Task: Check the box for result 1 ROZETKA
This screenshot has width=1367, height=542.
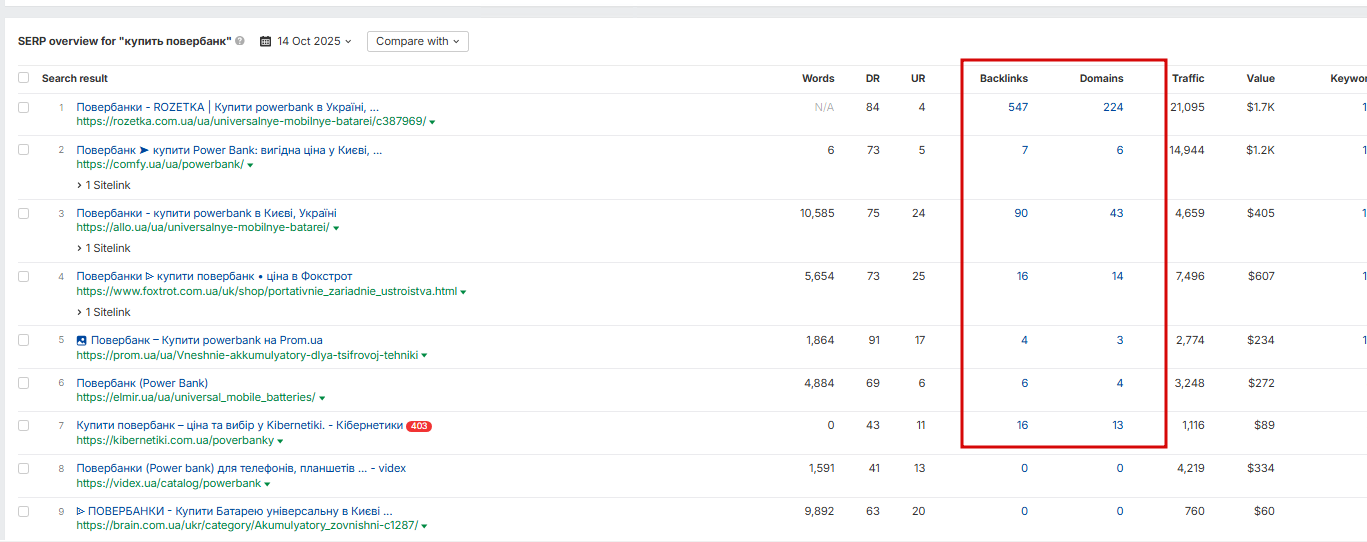Action: pyautogui.click(x=23, y=107)
